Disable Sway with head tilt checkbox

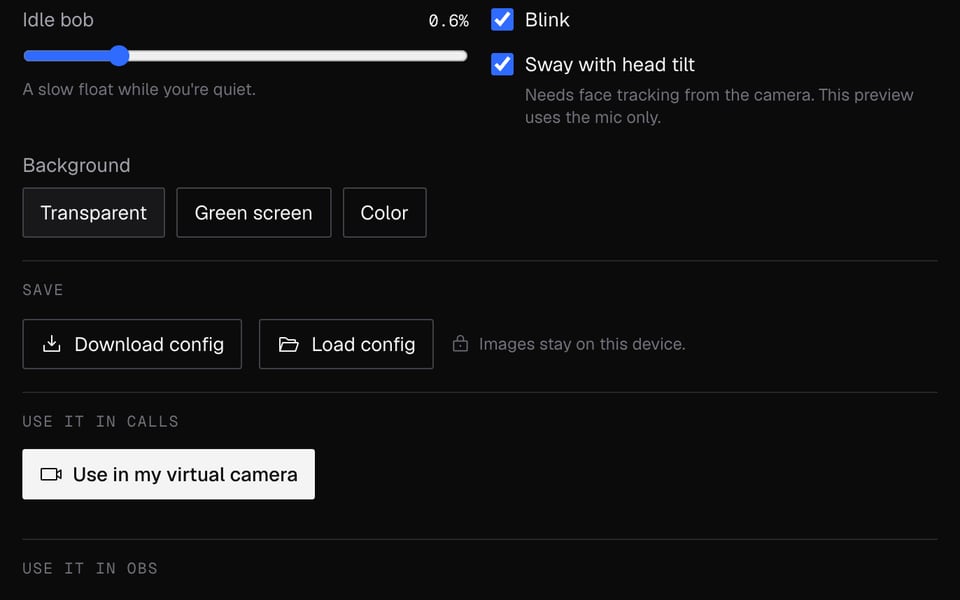coord(502,64)
